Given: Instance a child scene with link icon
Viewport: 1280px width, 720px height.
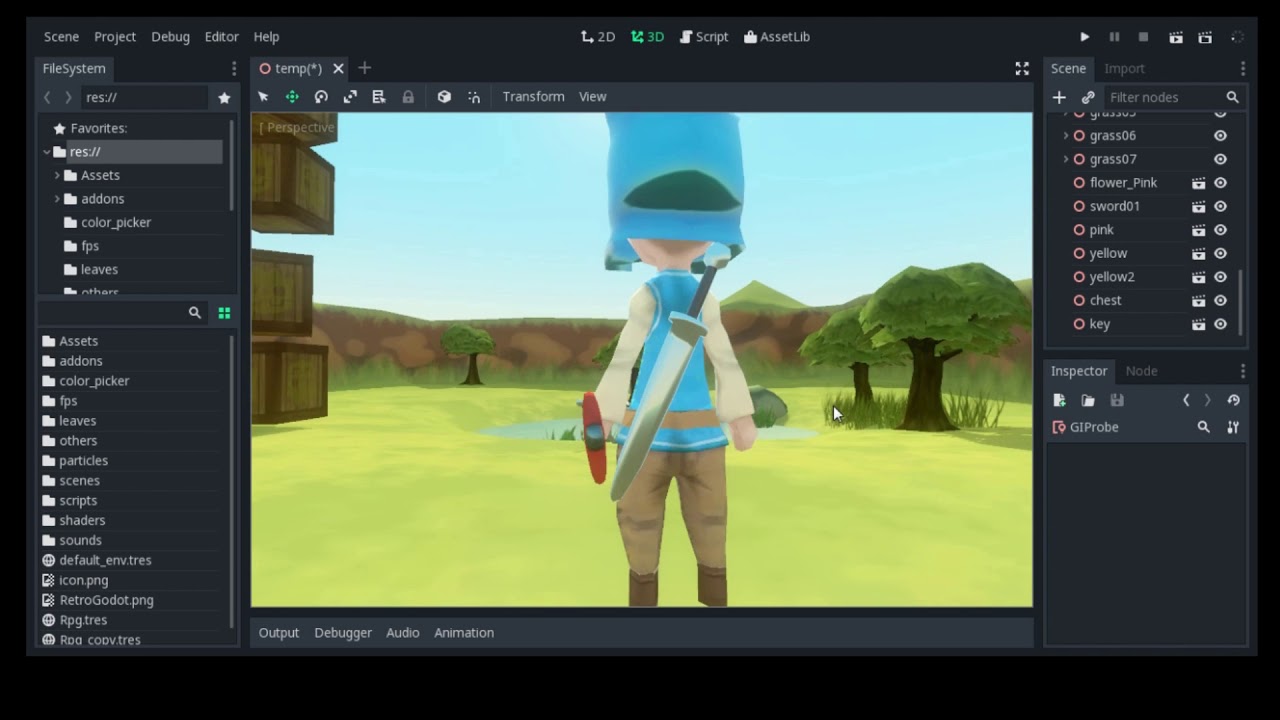Looking at the screenshot, I should pyautogui.click(x=1088, y=97).
